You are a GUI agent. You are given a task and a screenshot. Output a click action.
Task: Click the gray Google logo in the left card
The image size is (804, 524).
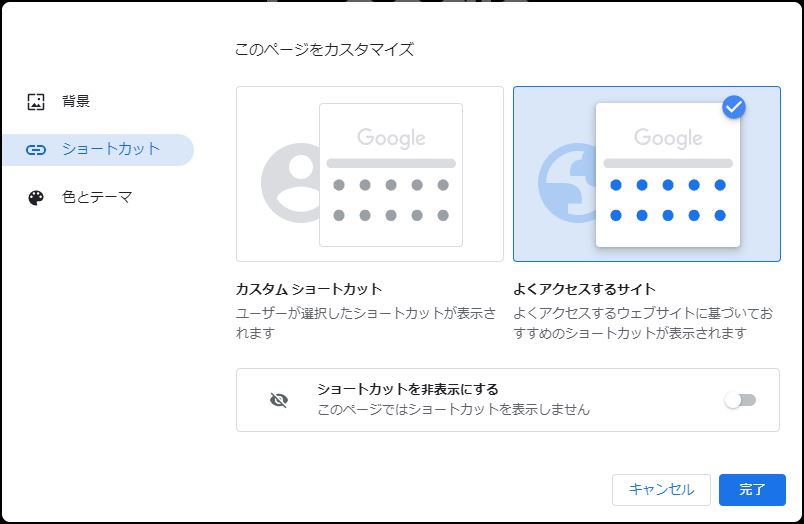coord(391,138)
